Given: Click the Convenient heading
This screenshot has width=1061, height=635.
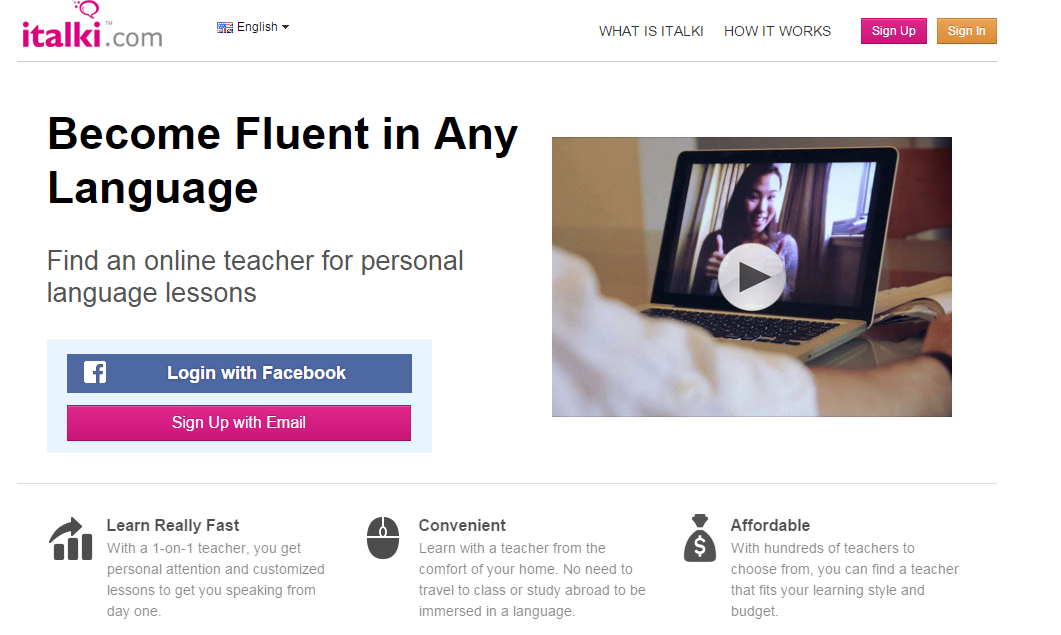Looking at the screenshot, I should 462,525.
